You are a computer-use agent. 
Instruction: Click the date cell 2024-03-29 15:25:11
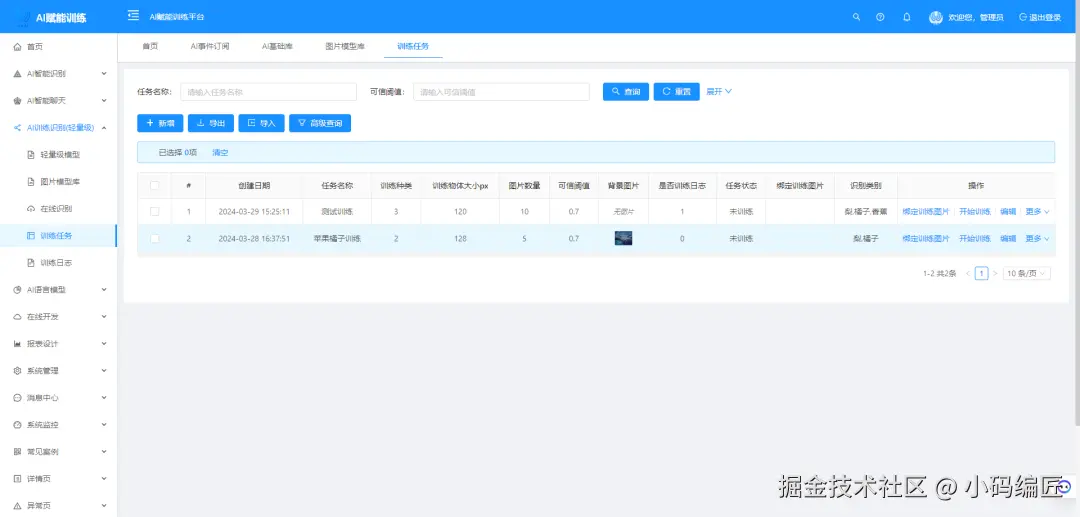pyautogui.click(x=254, y=212)
